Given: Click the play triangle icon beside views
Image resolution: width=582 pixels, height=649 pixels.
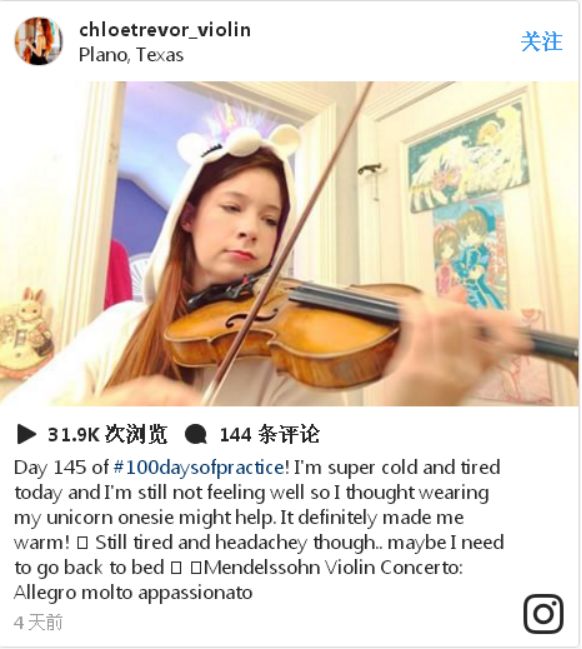Looking at the screenshot, I should 26,434.
